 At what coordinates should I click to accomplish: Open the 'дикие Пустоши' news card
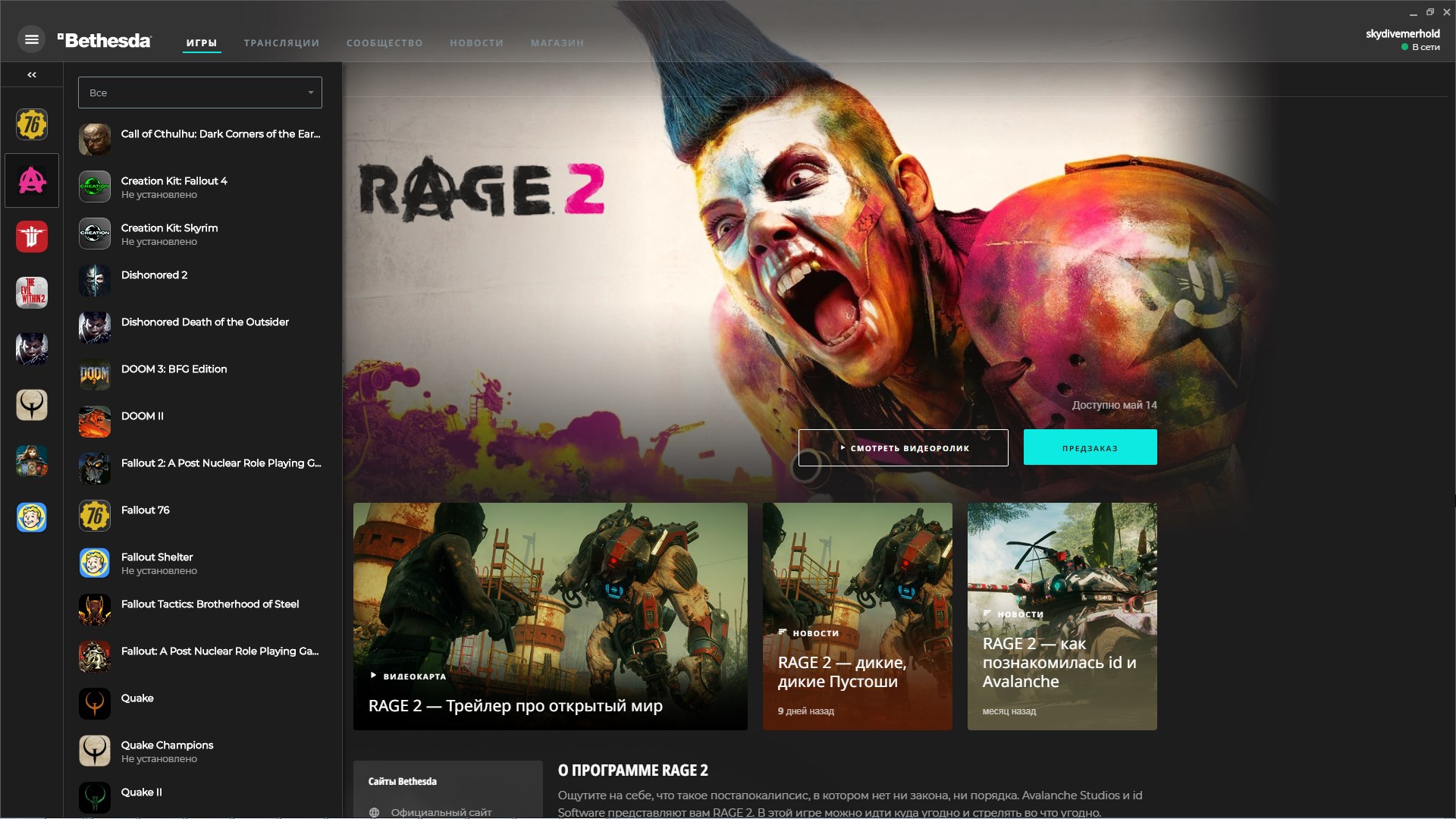click(x=857, y=616)
